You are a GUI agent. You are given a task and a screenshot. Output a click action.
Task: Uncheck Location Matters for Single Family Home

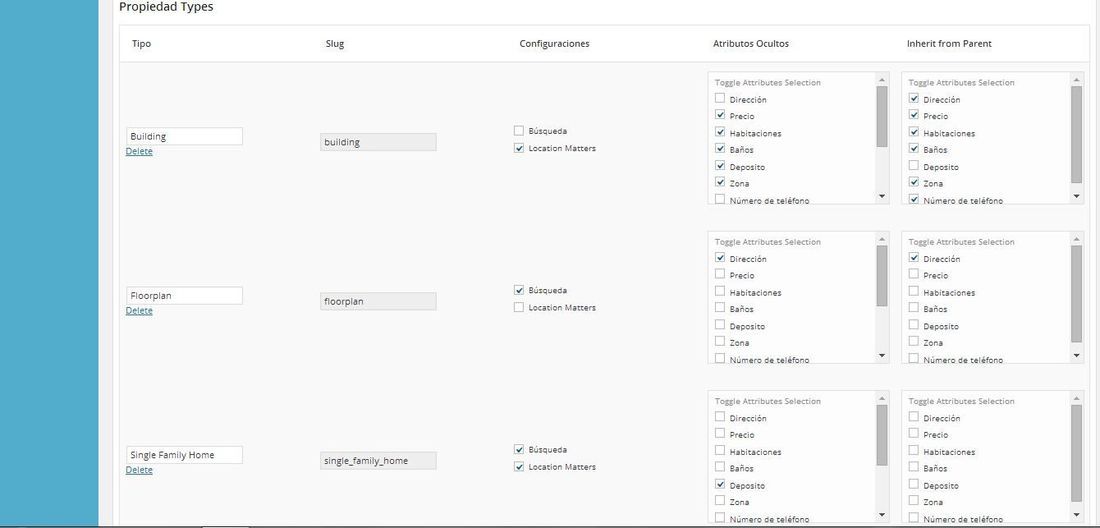(518, 466)
